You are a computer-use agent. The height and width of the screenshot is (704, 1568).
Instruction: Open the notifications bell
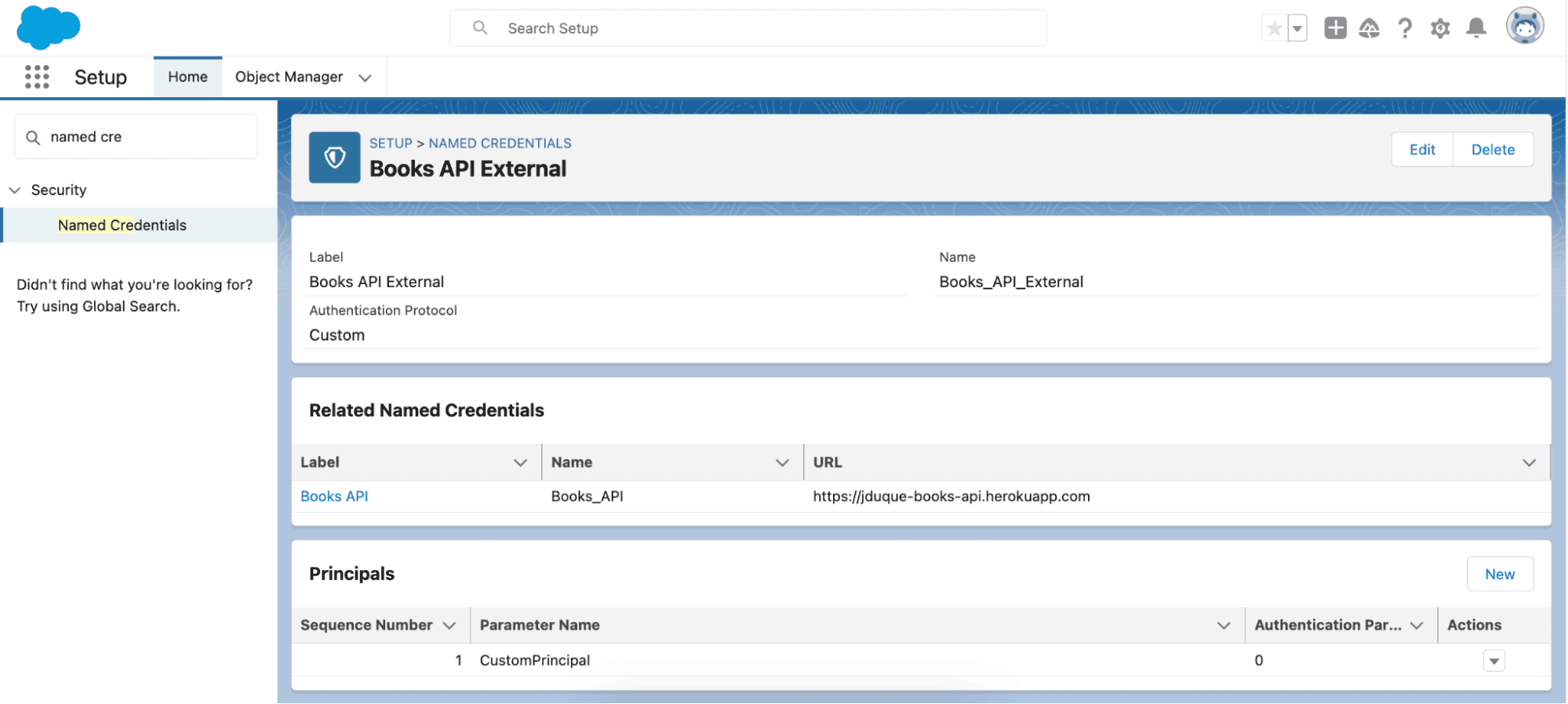click(1476, 28)
